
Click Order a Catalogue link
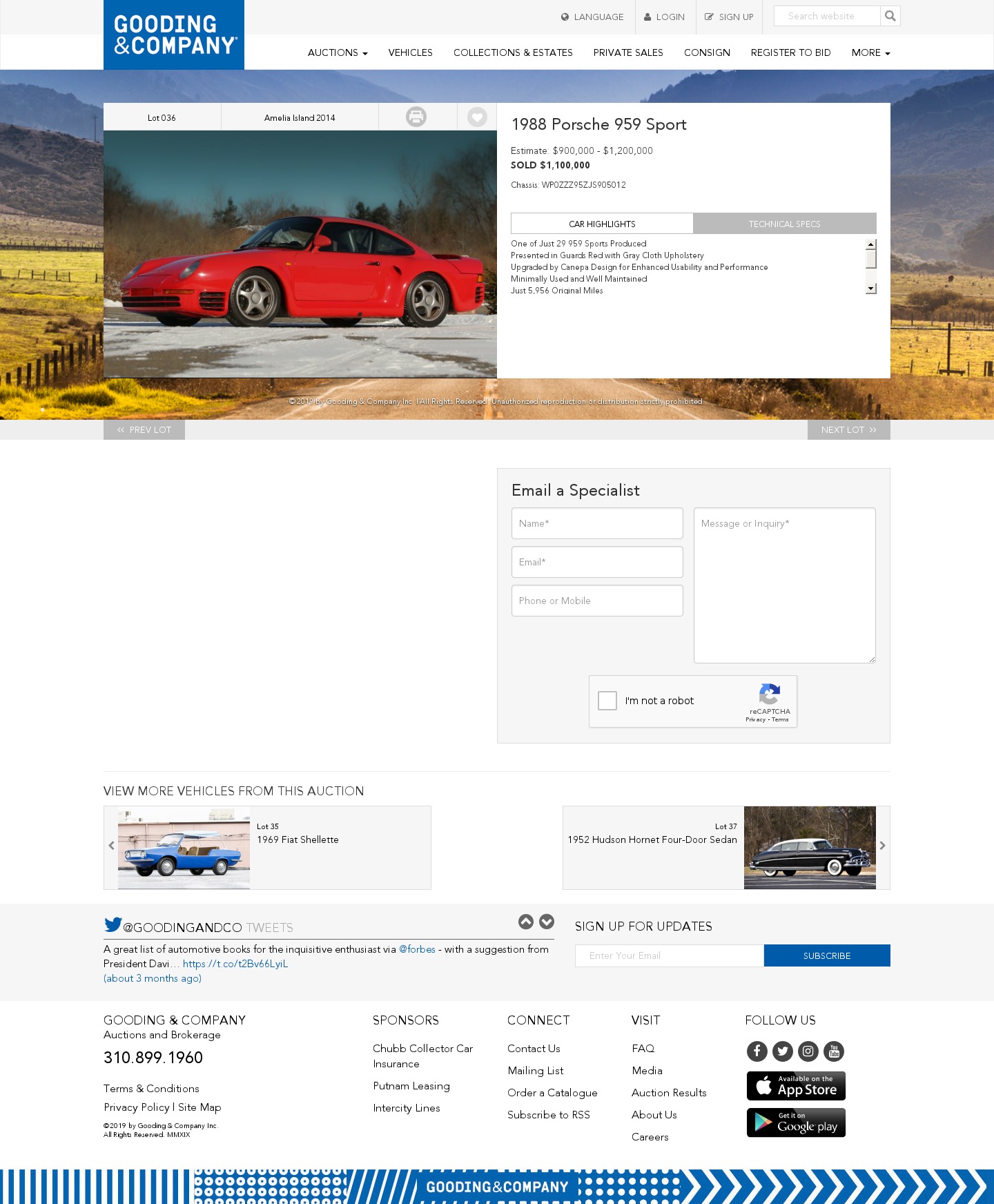pos(552,1093)
